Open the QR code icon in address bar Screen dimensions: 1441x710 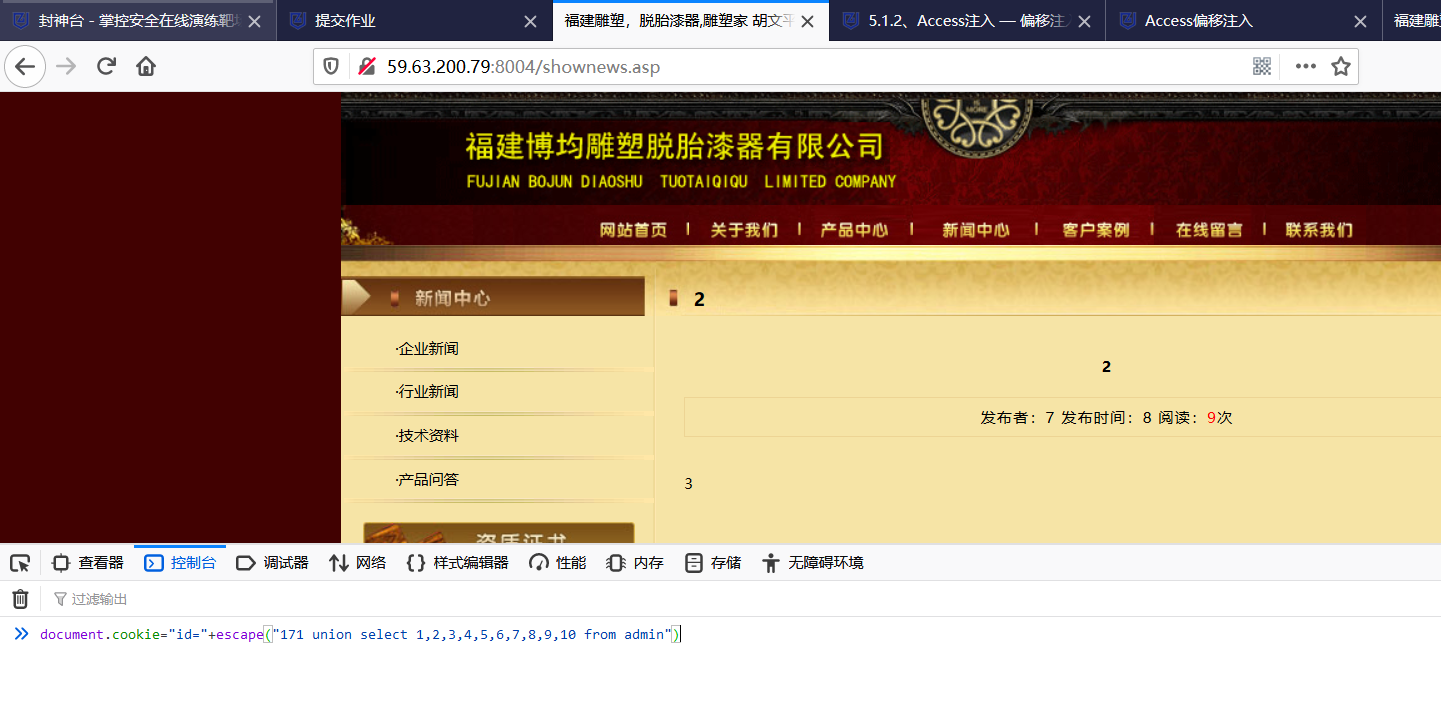[x=1262, y=66]
